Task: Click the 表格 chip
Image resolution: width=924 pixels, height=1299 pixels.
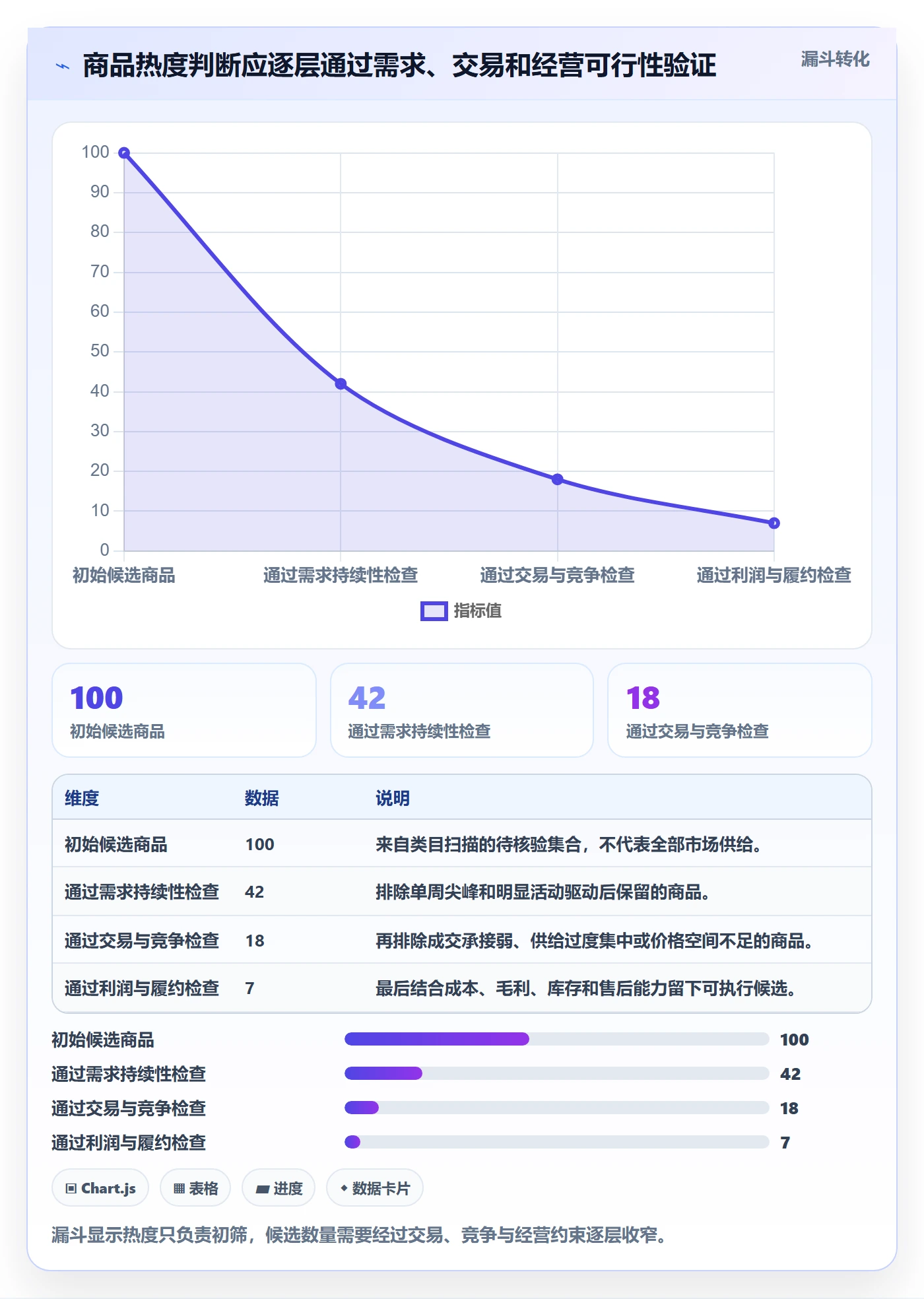Action: (x=195, y=1189)
